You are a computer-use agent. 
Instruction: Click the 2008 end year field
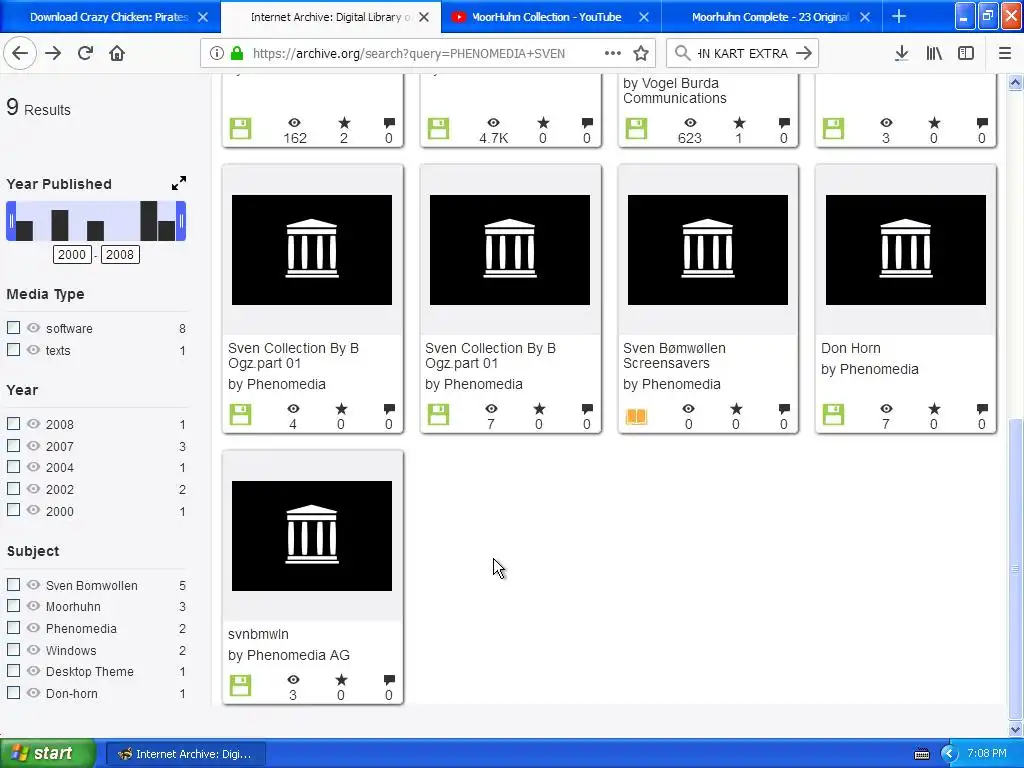coord(120,254)
